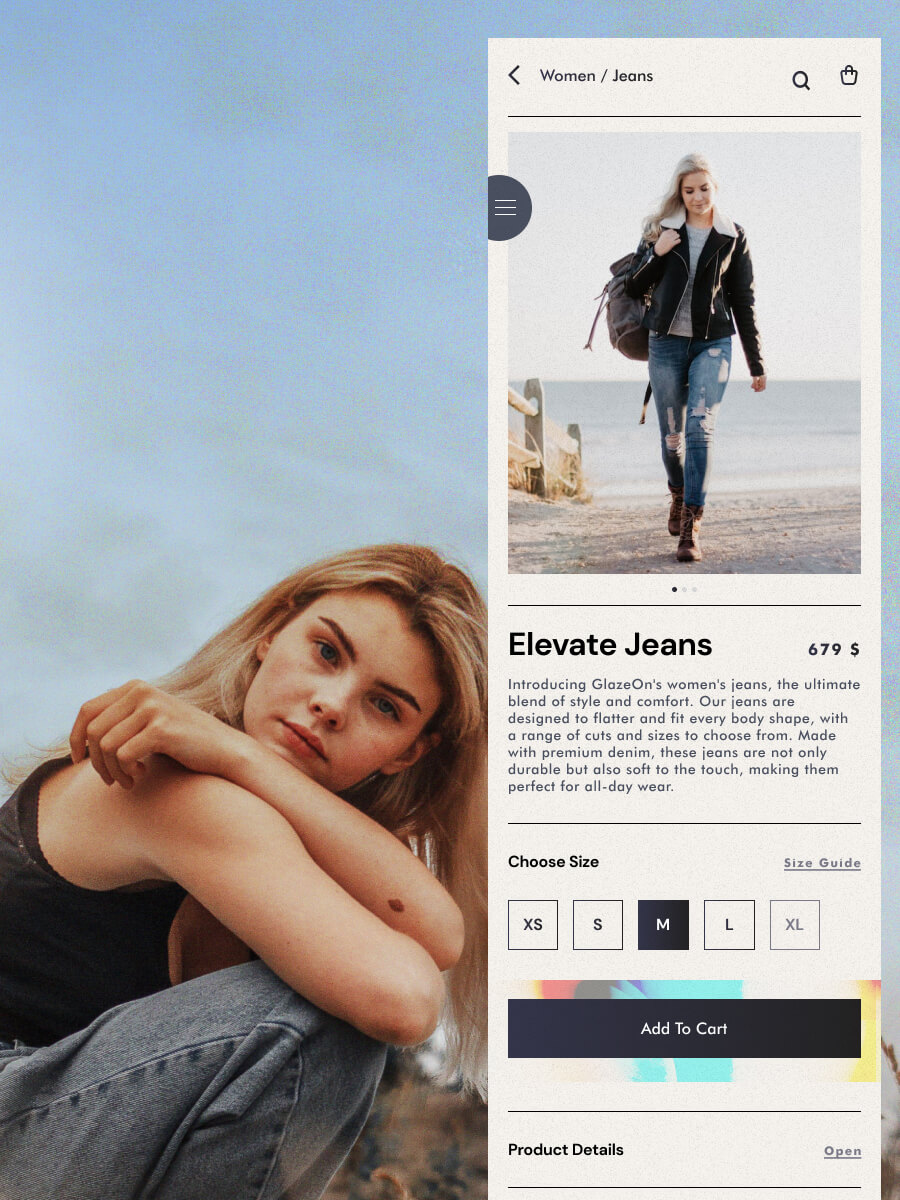This screenshot has height=1200, width=900.
Task: Jump to the second carousel dot
Action: 684,589
